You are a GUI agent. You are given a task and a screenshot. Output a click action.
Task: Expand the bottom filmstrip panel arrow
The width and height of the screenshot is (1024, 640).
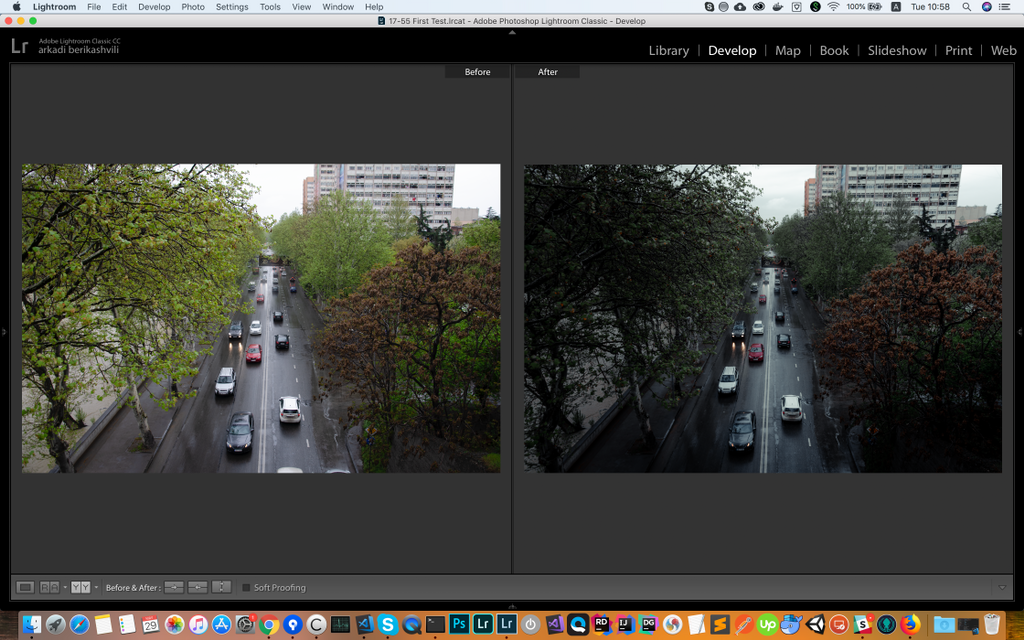(x=512, y=607)
